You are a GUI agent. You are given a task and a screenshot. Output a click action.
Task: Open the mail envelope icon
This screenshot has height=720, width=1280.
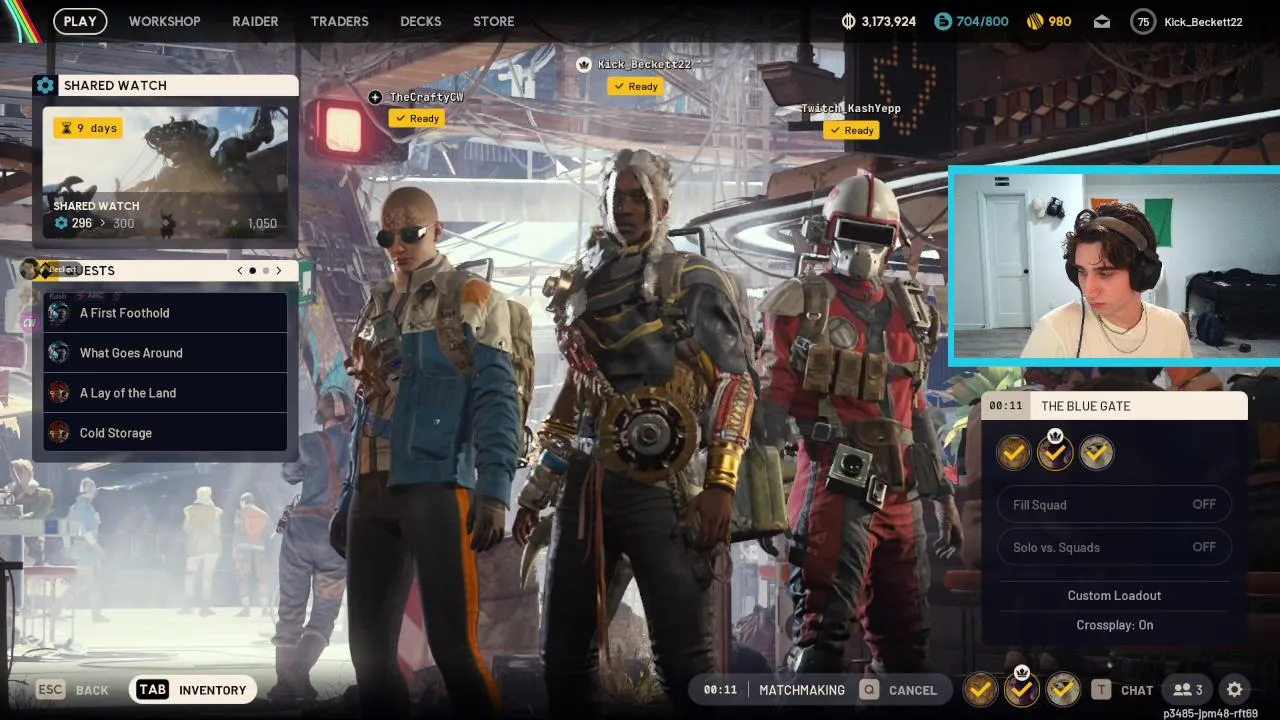1101,21
